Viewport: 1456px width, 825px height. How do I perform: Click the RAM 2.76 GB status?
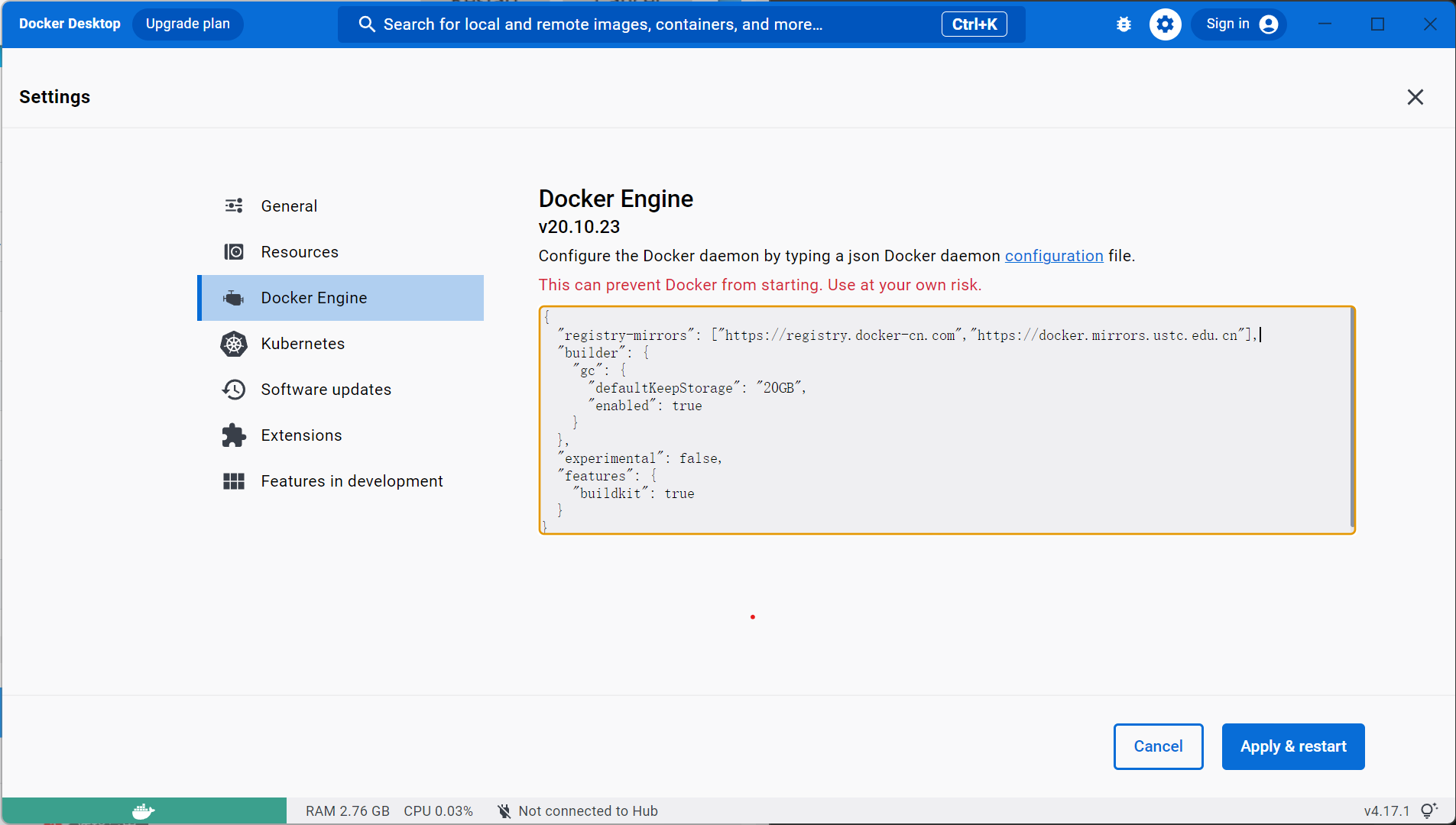[x=348, y=811]
